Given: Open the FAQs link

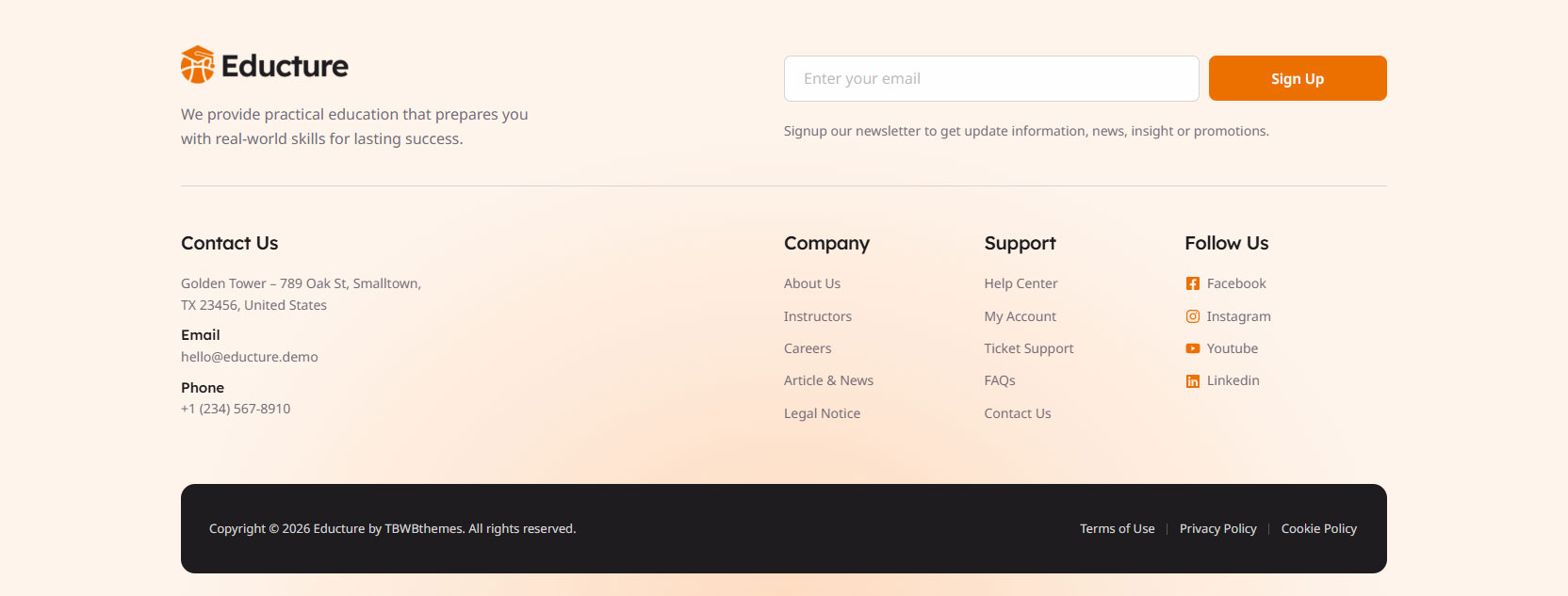Looking at the screenshot, I should [1000, 380].
